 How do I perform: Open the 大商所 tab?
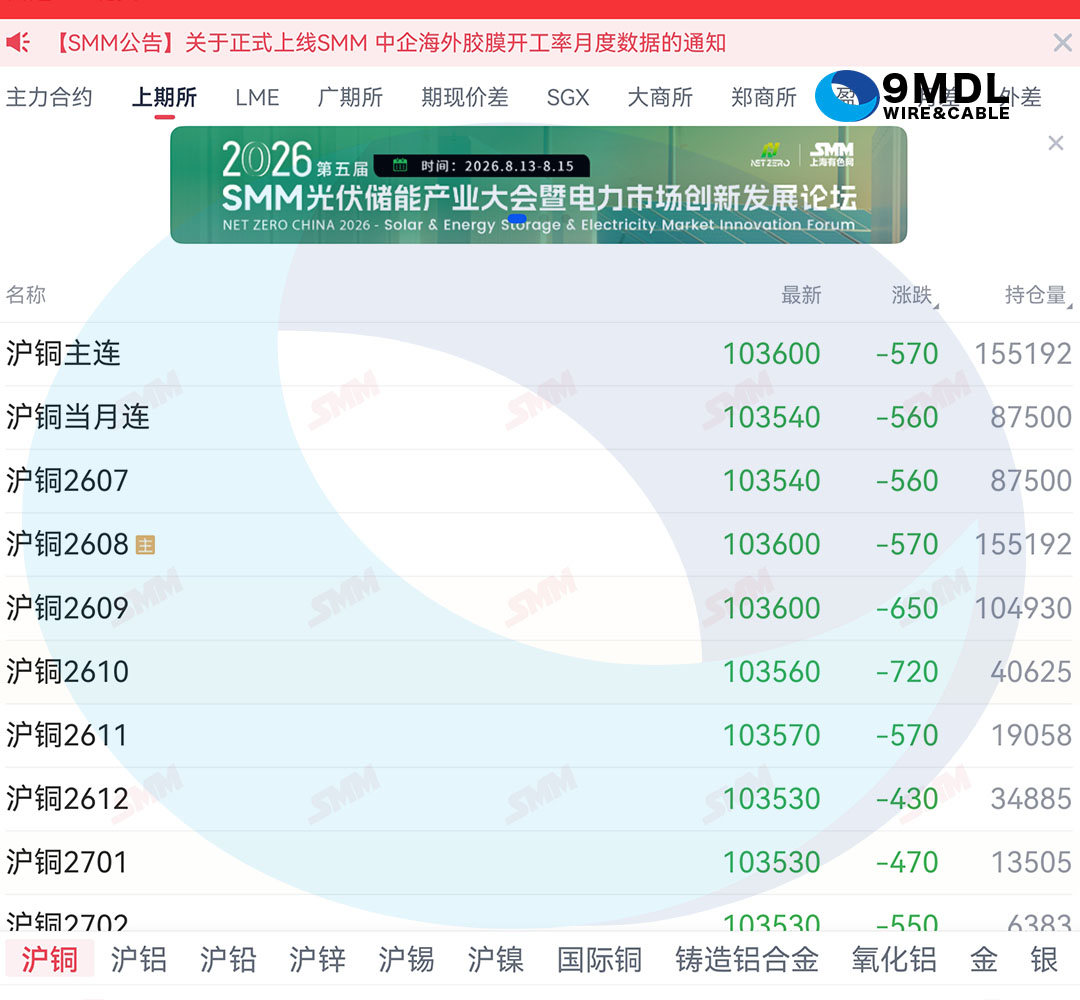pyautogui.click(x=660, y=97)
